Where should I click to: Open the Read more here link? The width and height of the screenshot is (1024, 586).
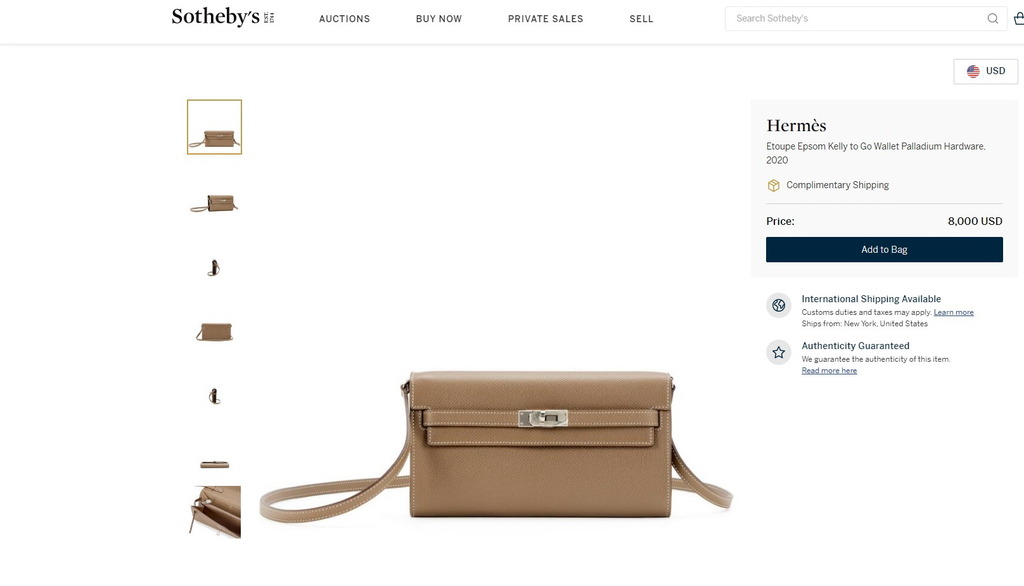[x=829, y=370]
